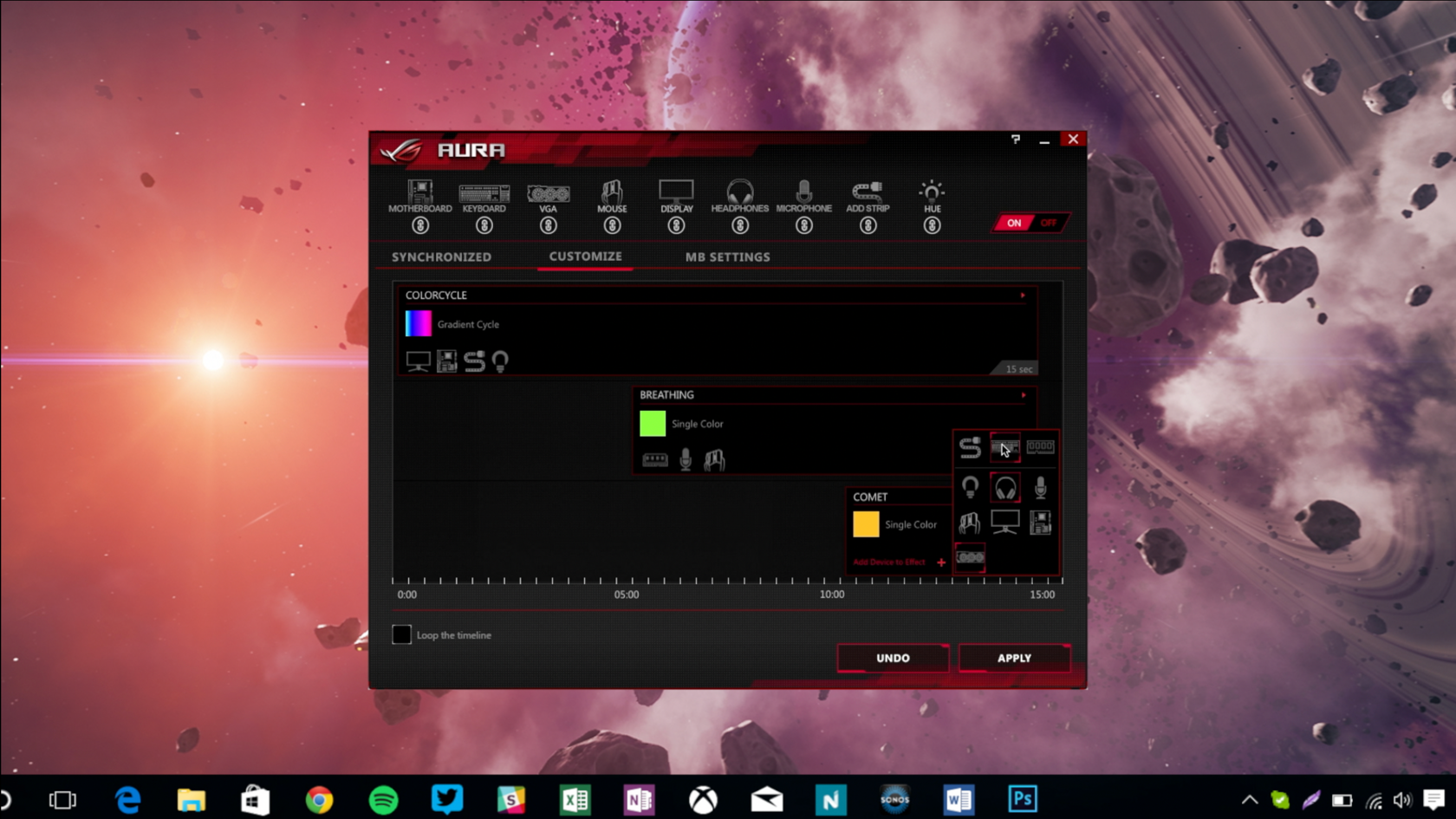Open Photoshop from the taskbar
The width and height of the screenshot is (1456, 819).
(1023, 799)
